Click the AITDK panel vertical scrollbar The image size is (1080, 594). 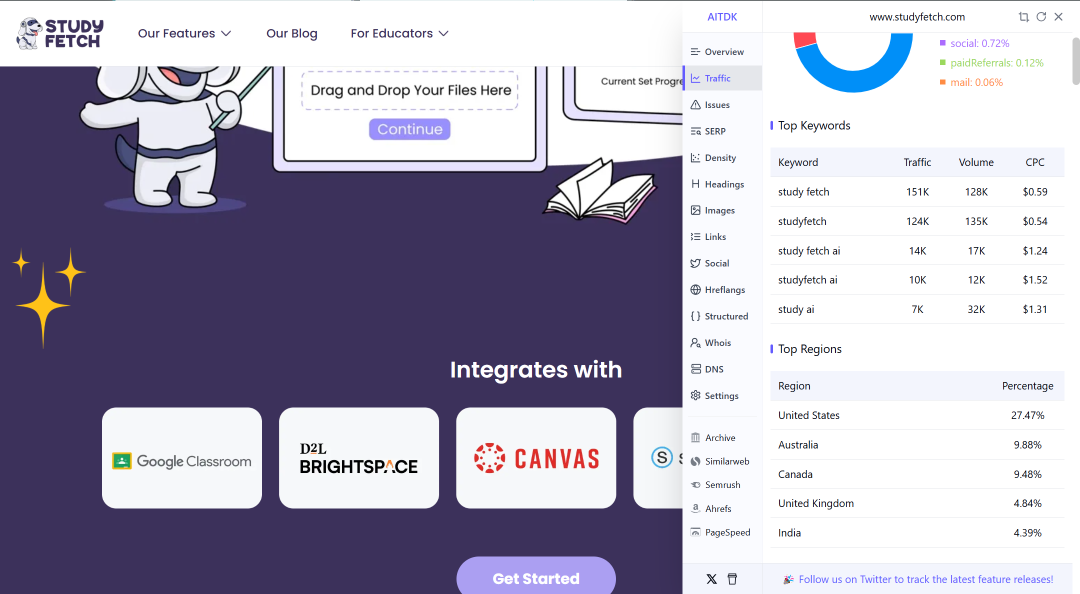click(1076, 61)
